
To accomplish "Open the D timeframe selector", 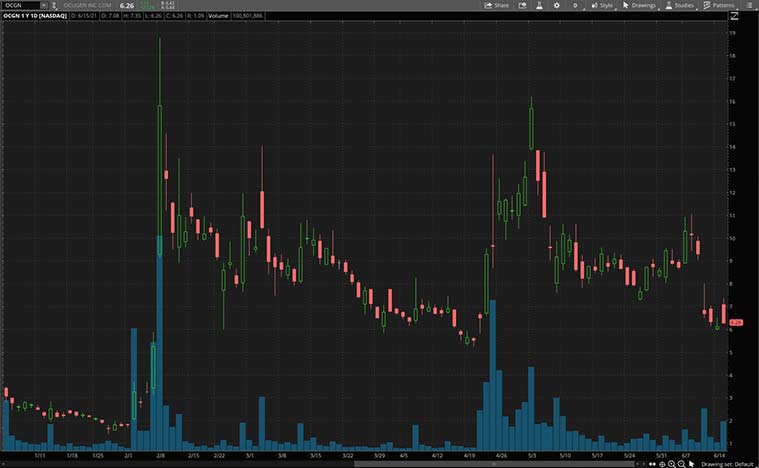I will click(575, 5).
